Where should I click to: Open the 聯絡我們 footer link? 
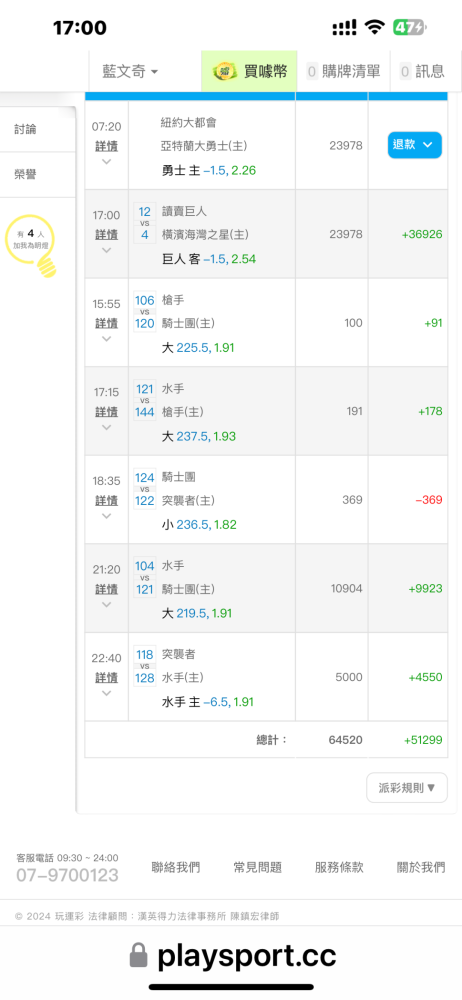click(x=175, y=867)
